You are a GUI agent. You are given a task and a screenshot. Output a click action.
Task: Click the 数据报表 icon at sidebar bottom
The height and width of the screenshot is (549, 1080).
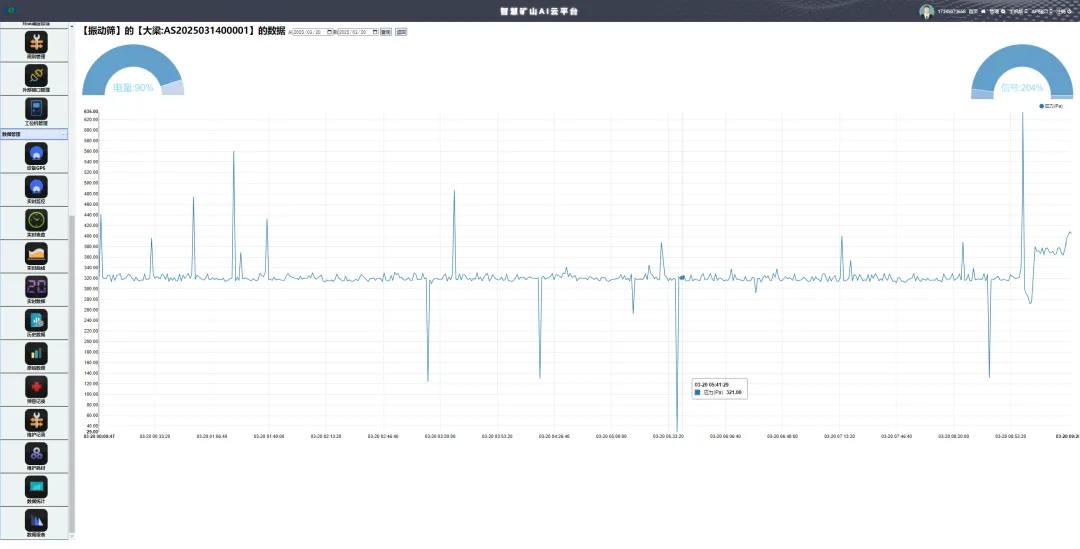click(x=36, y=520)
